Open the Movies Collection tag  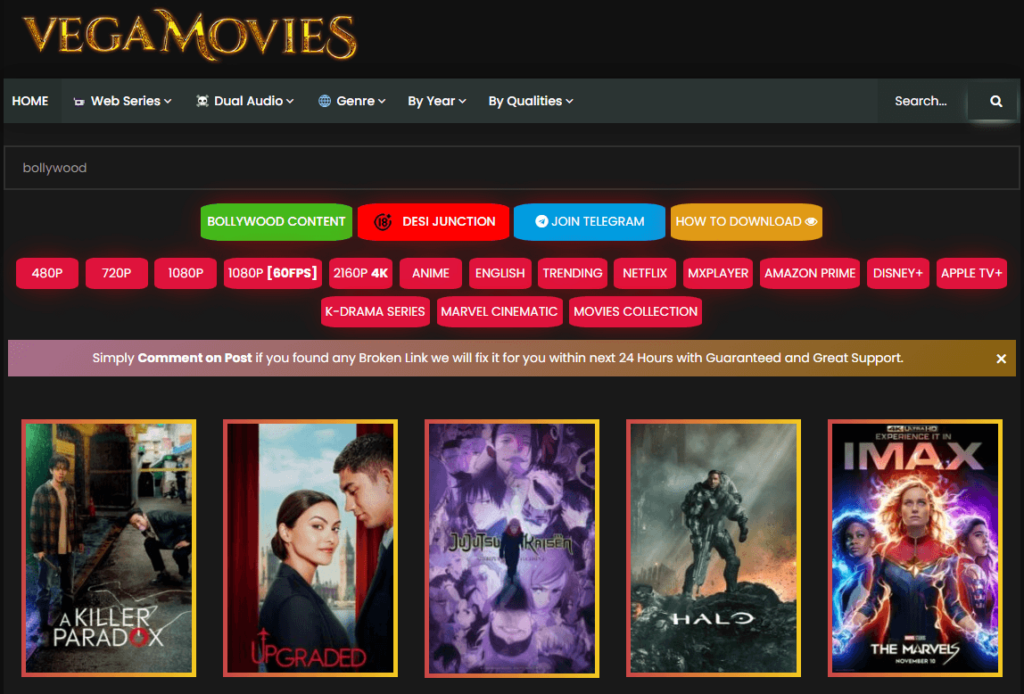(635, 311)
